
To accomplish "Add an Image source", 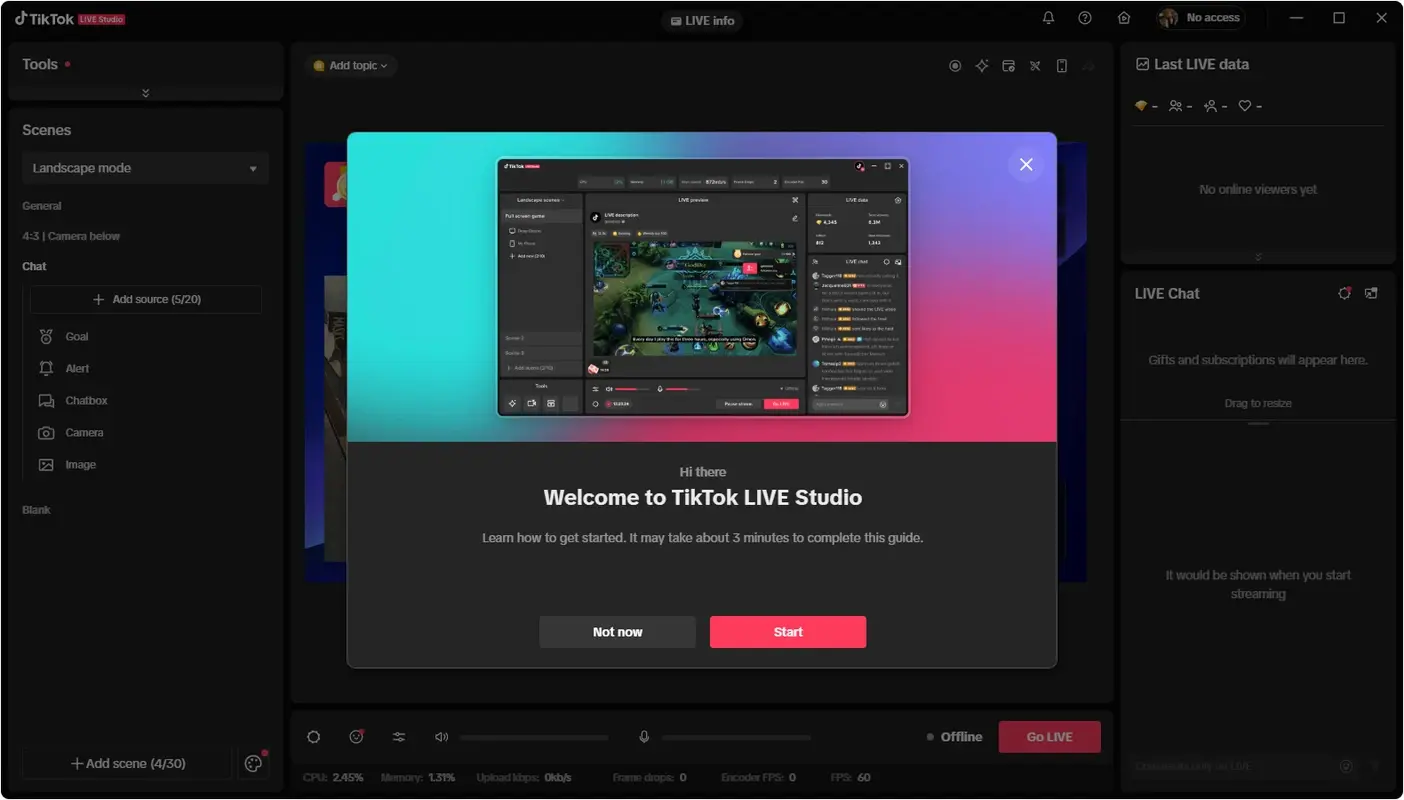I will [x=81, y=464].
